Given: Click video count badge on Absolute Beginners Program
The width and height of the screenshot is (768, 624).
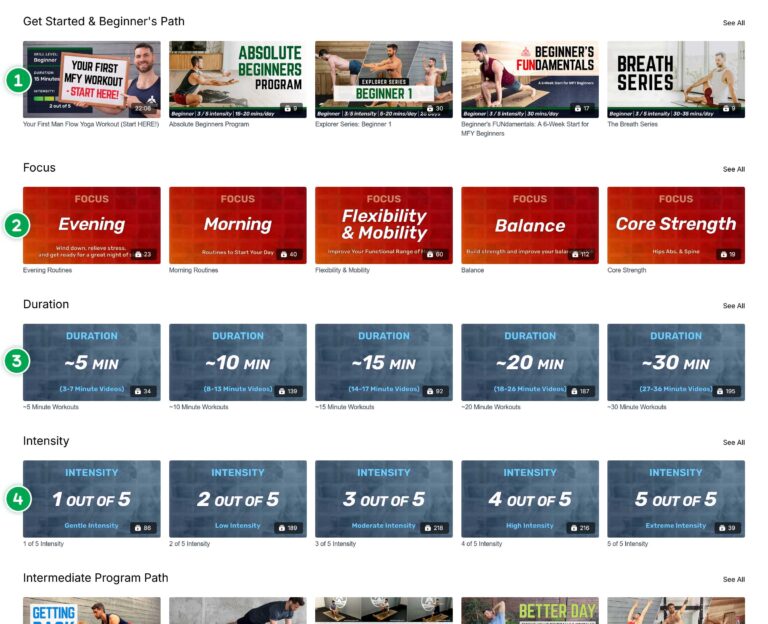Looking at the screenshot, I should pos(288,108).
